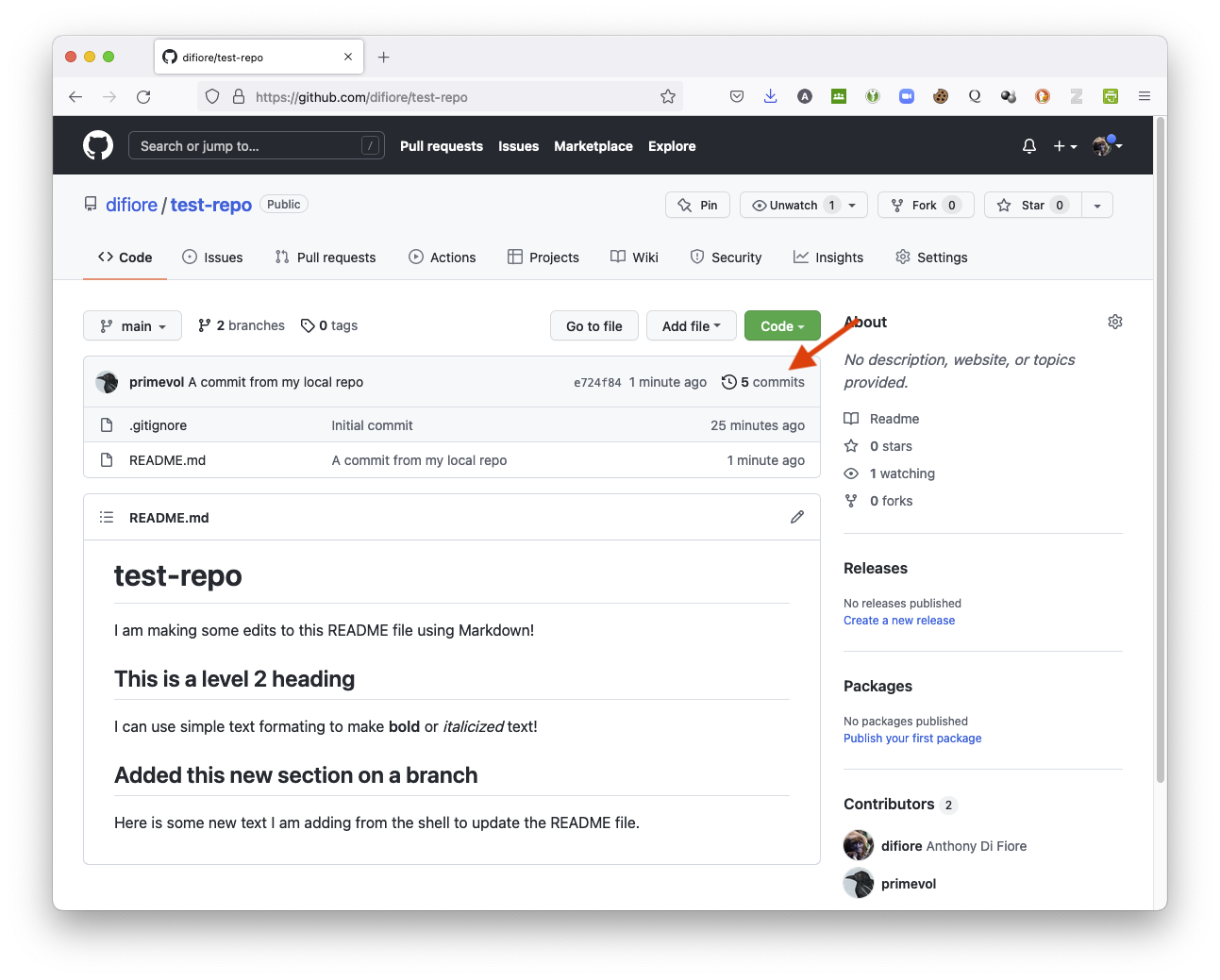Viewport: 1220px width, 980px height.
Task: Reload the page in the browser
Action: pos(143,96)
